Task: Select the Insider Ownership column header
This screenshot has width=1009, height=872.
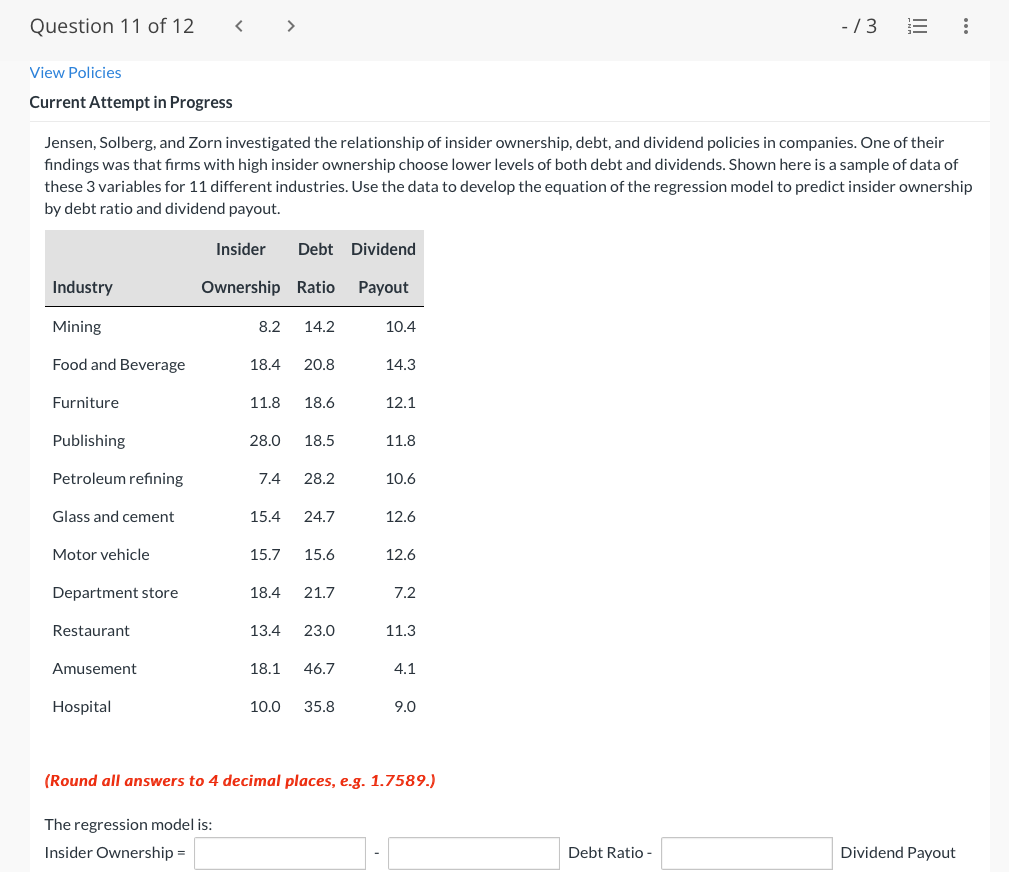Action: tap(241, 268)
